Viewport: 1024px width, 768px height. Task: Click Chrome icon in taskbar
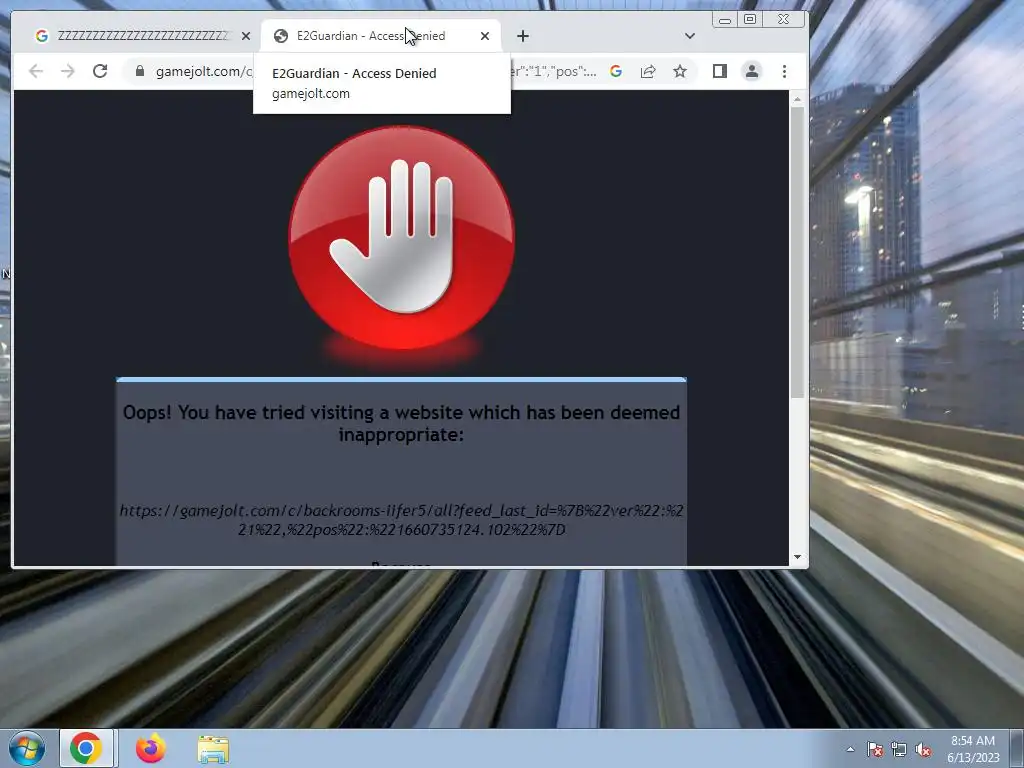[x=86, y=748]
